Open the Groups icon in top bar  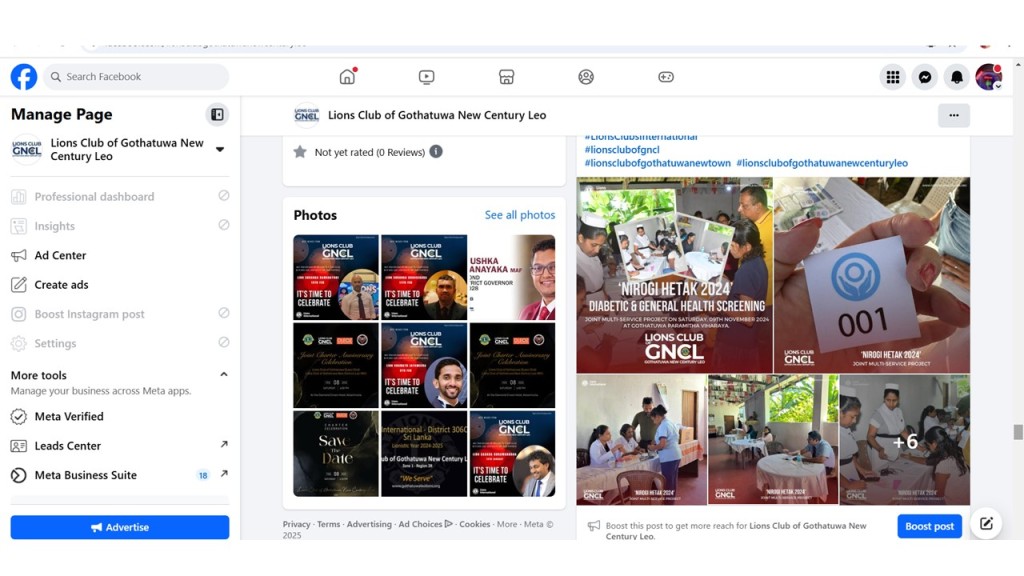pyautogui.click(x=586, y=77)
